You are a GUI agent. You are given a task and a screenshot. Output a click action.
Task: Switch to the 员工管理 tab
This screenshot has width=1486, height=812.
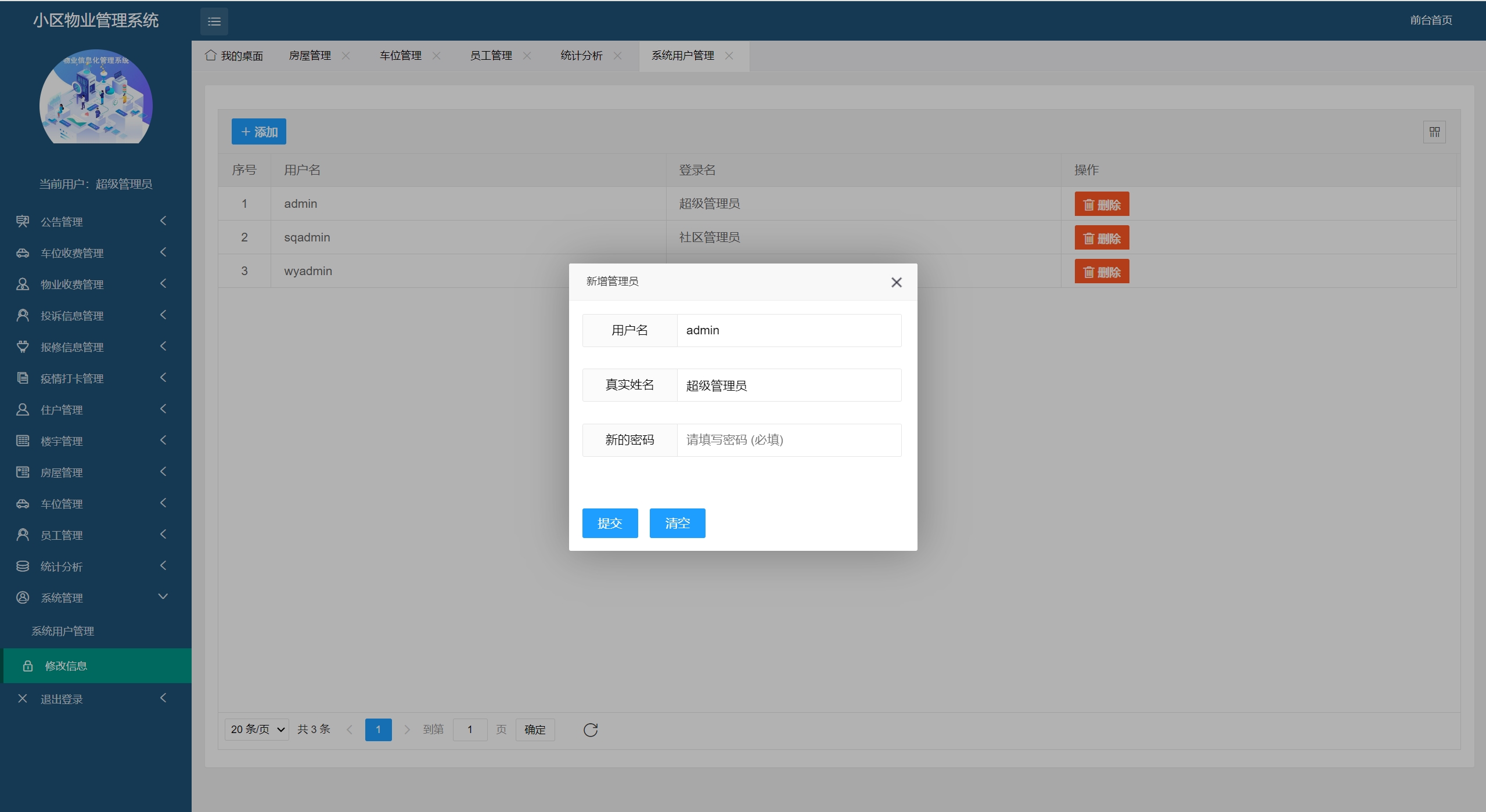(491, 56)
